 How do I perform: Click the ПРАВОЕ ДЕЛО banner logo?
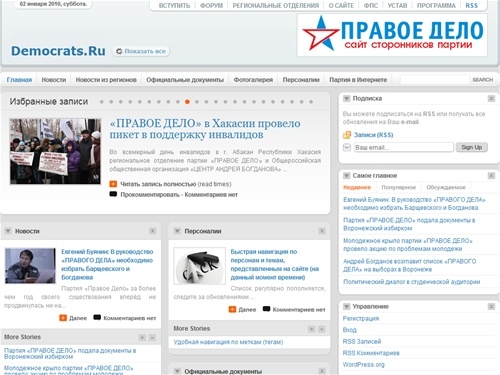point(392,35)
